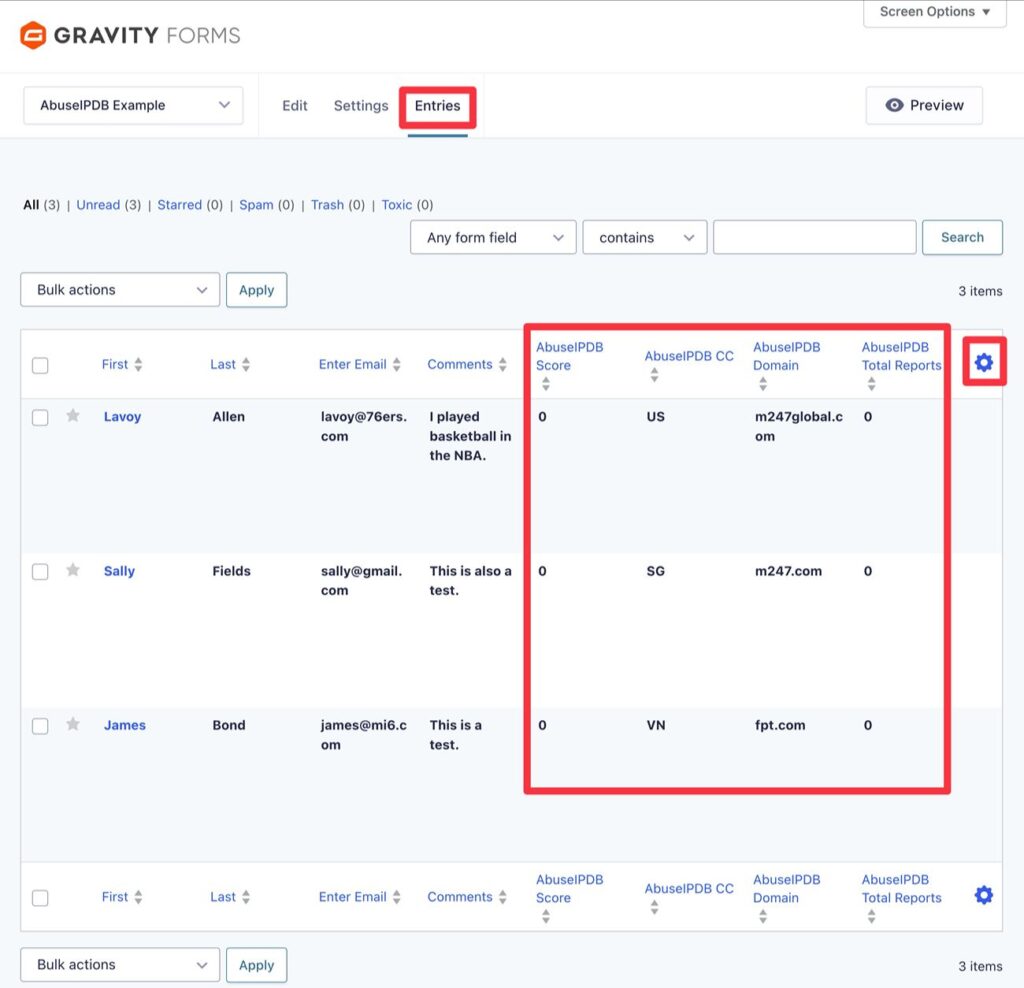The image size is (1024, 988).
Task: Sort by AbuseIPDB CC header arrows
Action: click(654, 375)
